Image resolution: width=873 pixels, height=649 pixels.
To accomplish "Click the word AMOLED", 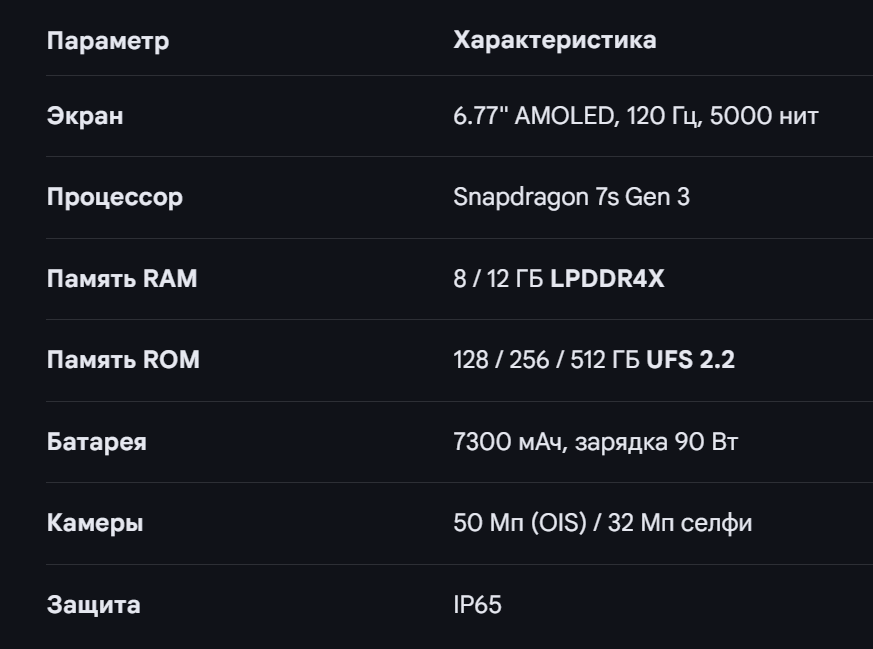I will [x=564, y=116].
